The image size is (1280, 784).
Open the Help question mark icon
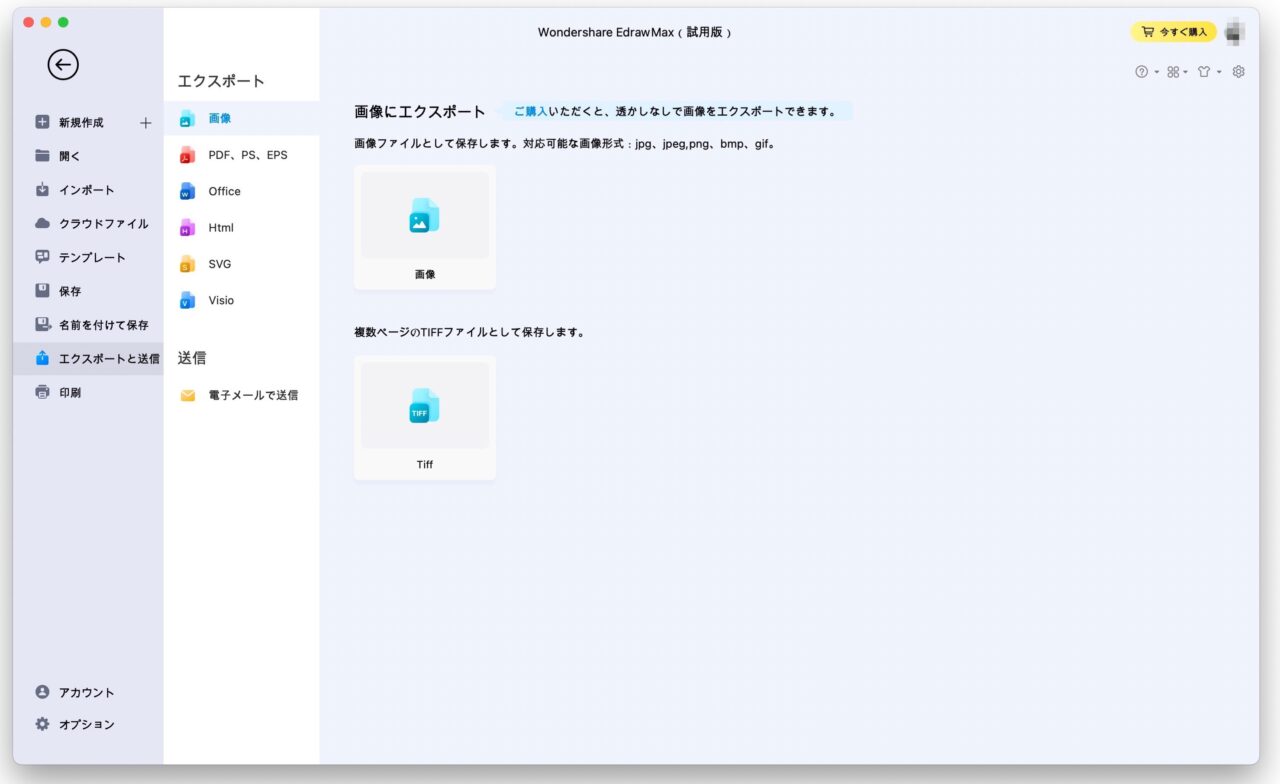(1140, 71)
